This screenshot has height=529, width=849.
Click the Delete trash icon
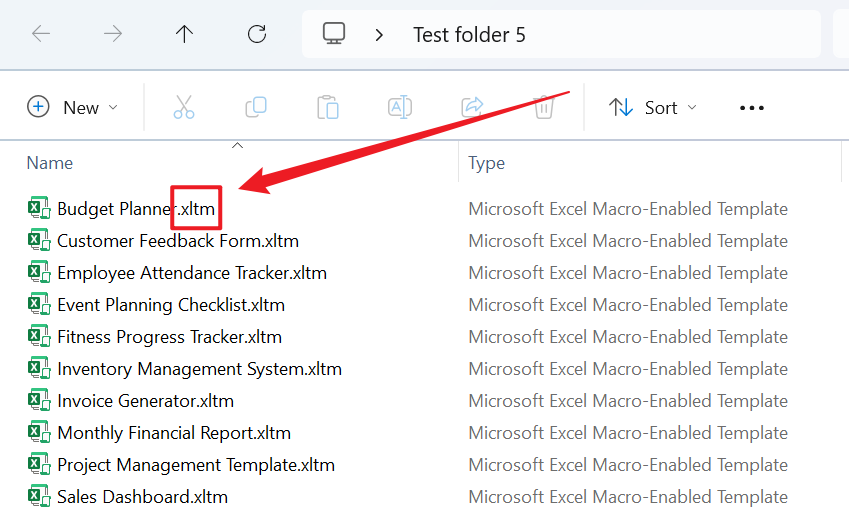[544, 107]
